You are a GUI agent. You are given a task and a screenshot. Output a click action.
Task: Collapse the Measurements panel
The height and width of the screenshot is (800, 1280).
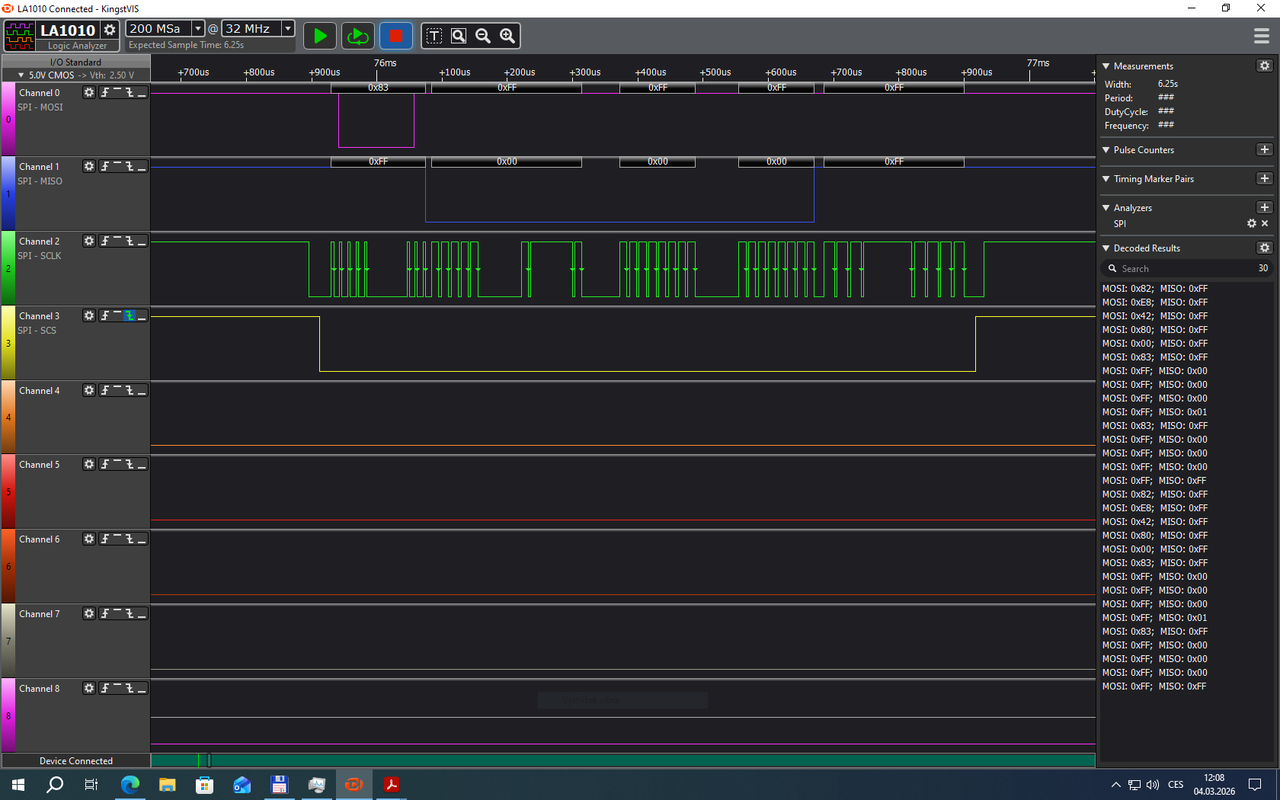(1106, 66)
